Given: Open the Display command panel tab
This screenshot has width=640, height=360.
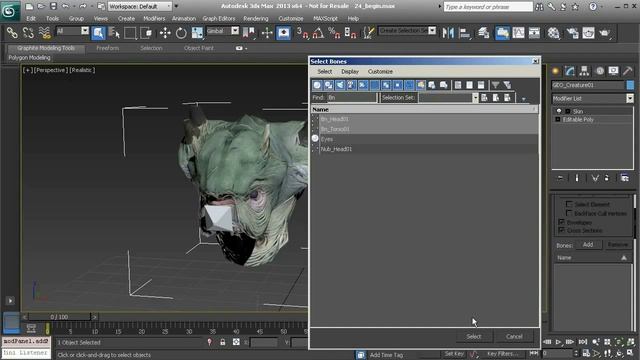Looking at the screenshot, I should [613, 71].
